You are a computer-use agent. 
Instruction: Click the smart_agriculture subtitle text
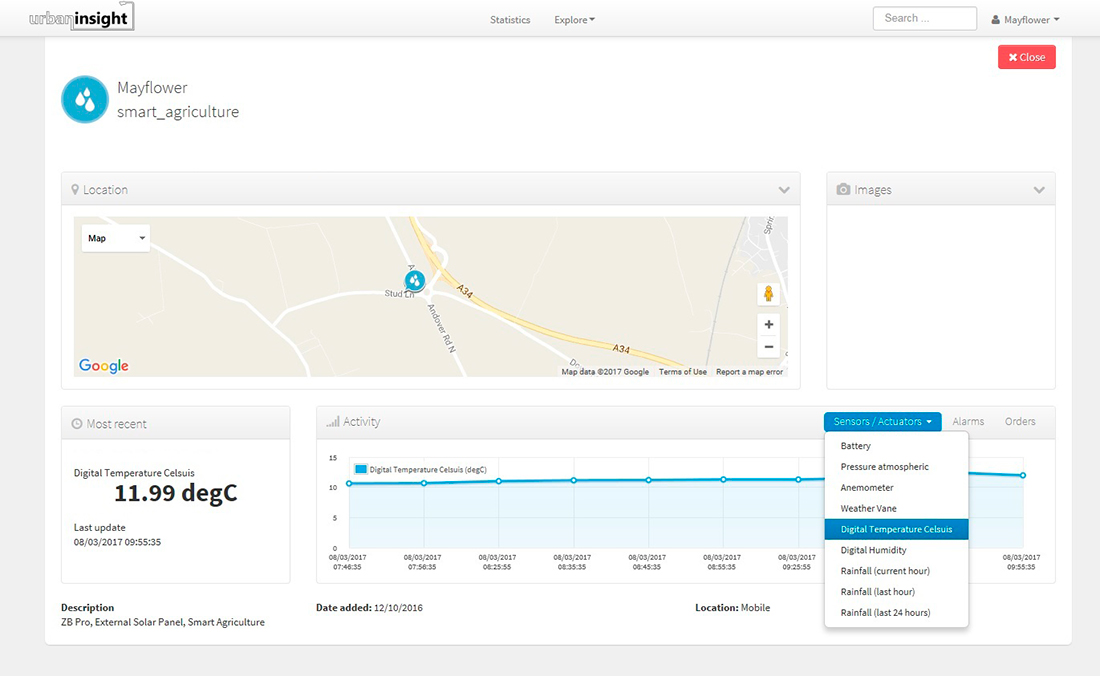pos(177,112)
